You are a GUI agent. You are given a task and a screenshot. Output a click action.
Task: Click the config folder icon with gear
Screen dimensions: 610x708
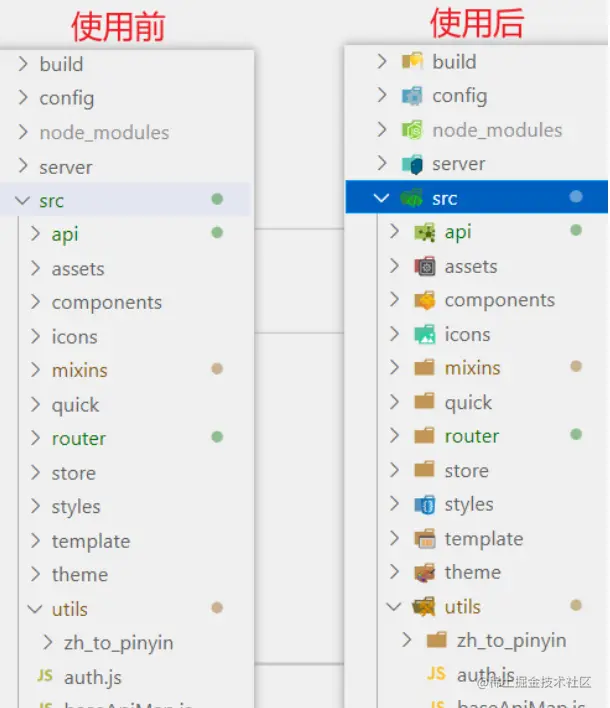coord(412,96)
